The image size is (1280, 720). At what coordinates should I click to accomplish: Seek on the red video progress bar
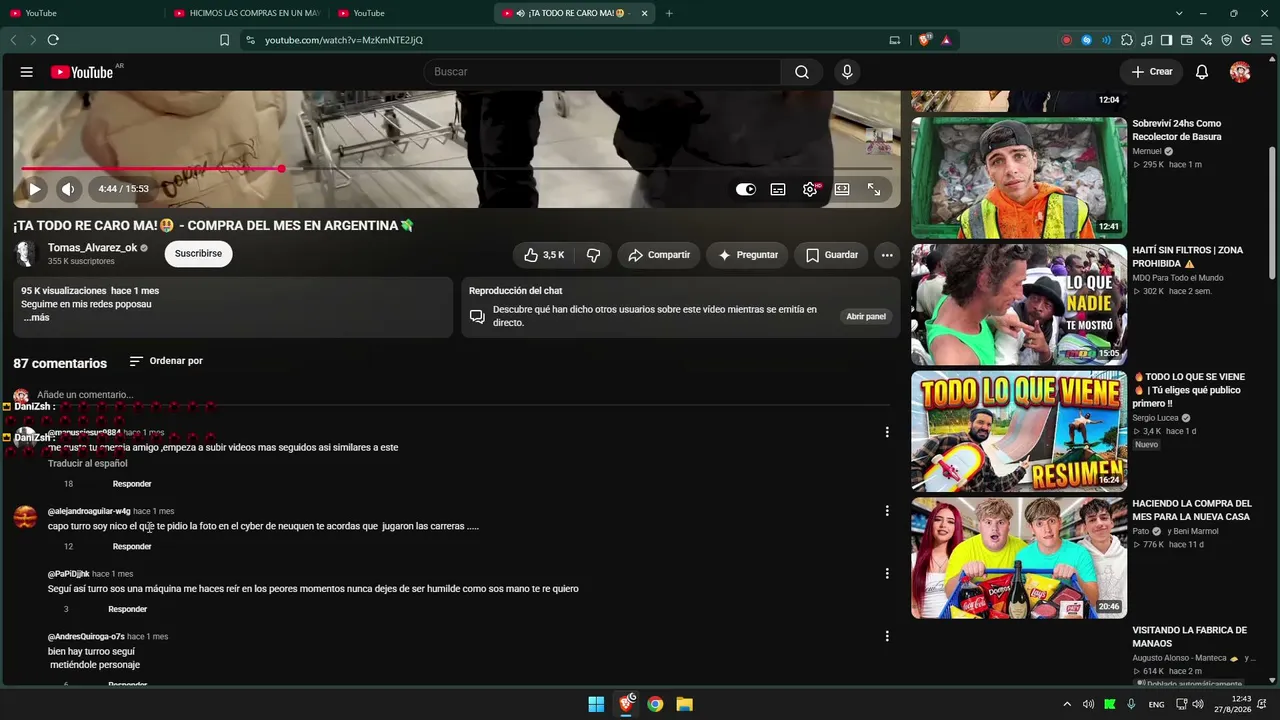[457, 168]
